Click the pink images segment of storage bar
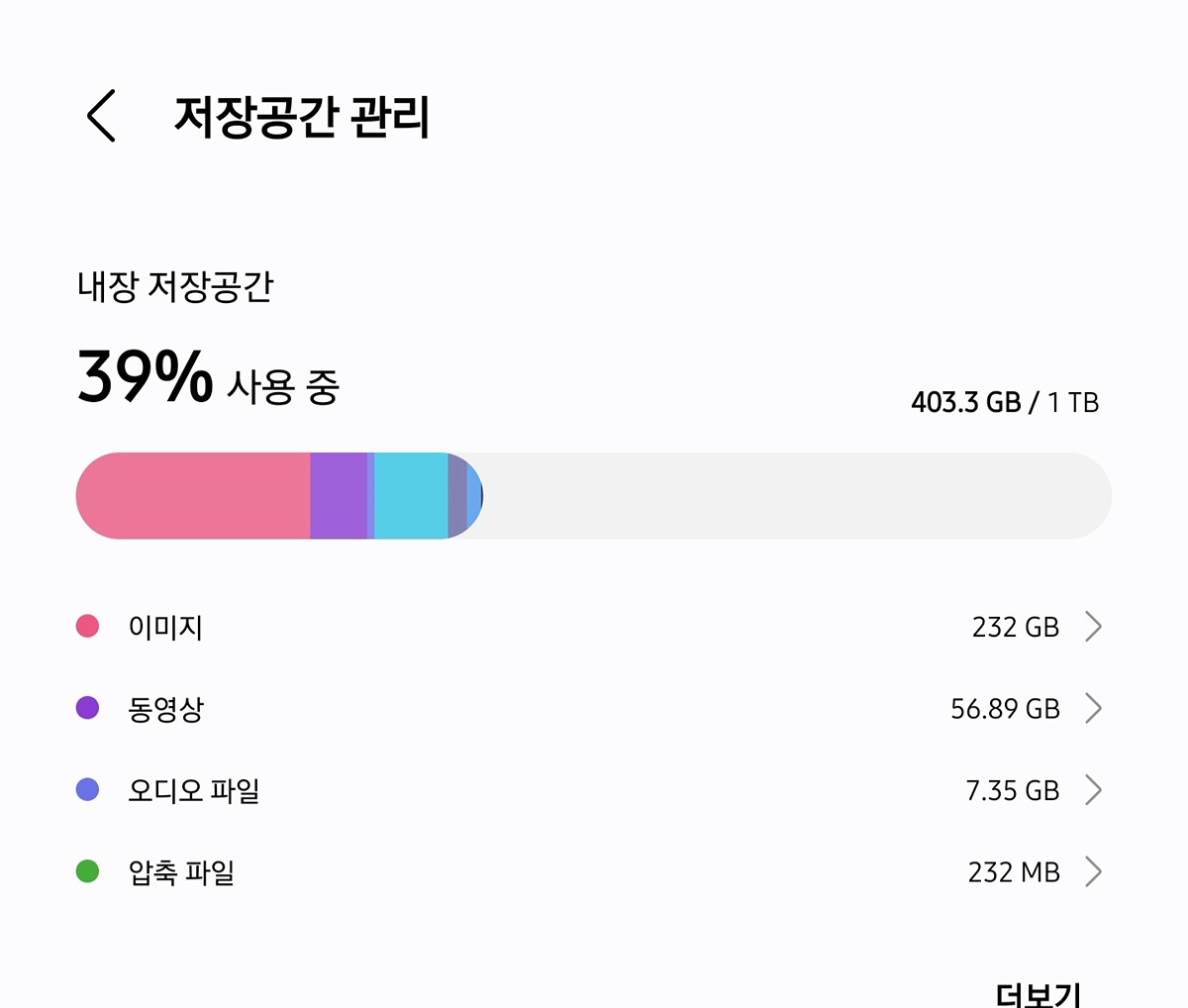The width and height of the screenshot is (1188, 1008). [193, 496]
